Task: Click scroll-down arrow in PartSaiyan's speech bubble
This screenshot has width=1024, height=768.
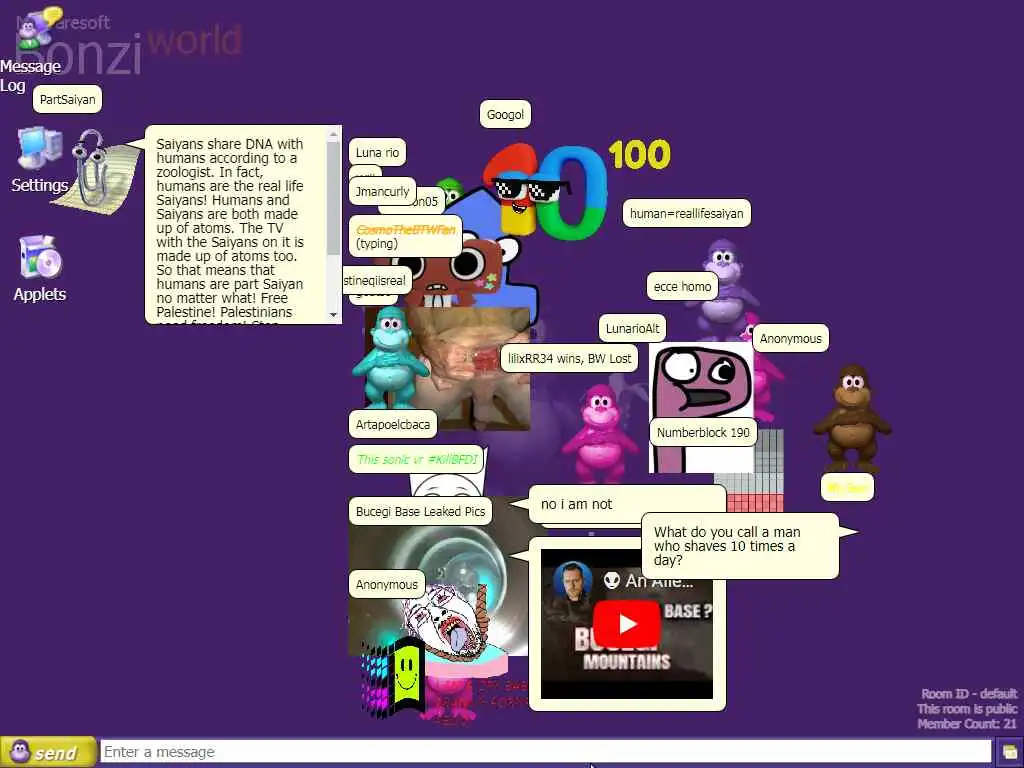Action: tap(334, 315)
